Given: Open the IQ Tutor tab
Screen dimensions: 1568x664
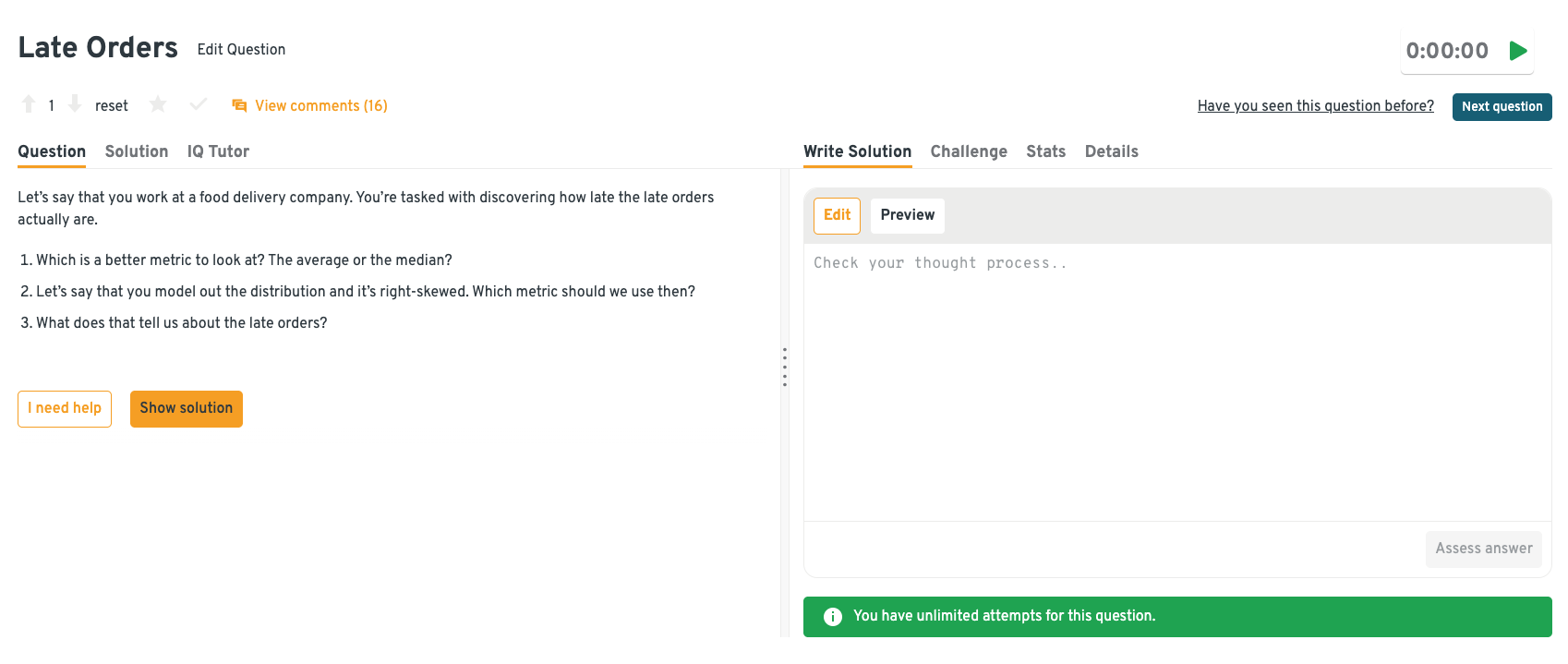Looking at the screenshot, I should [x=218, y=151].
